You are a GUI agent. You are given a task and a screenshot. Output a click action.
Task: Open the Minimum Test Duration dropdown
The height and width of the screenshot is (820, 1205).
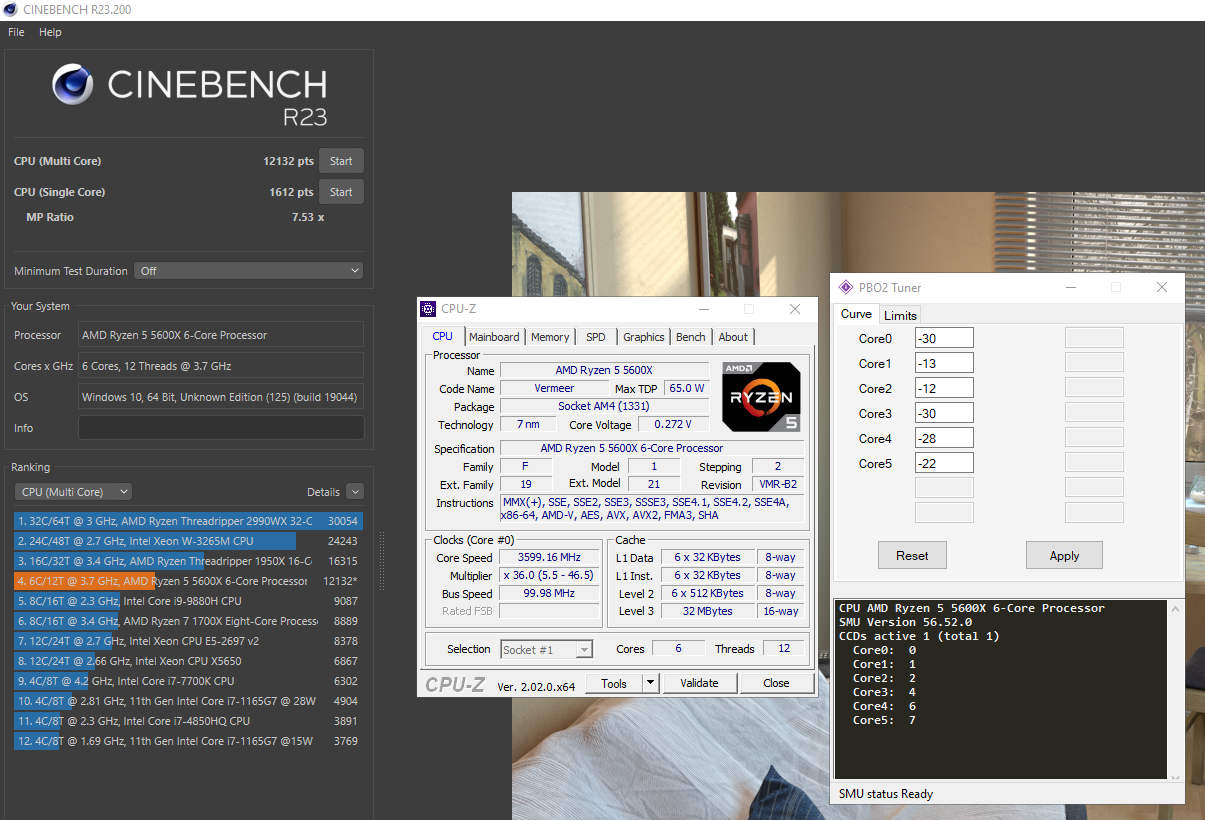[249, 271]
